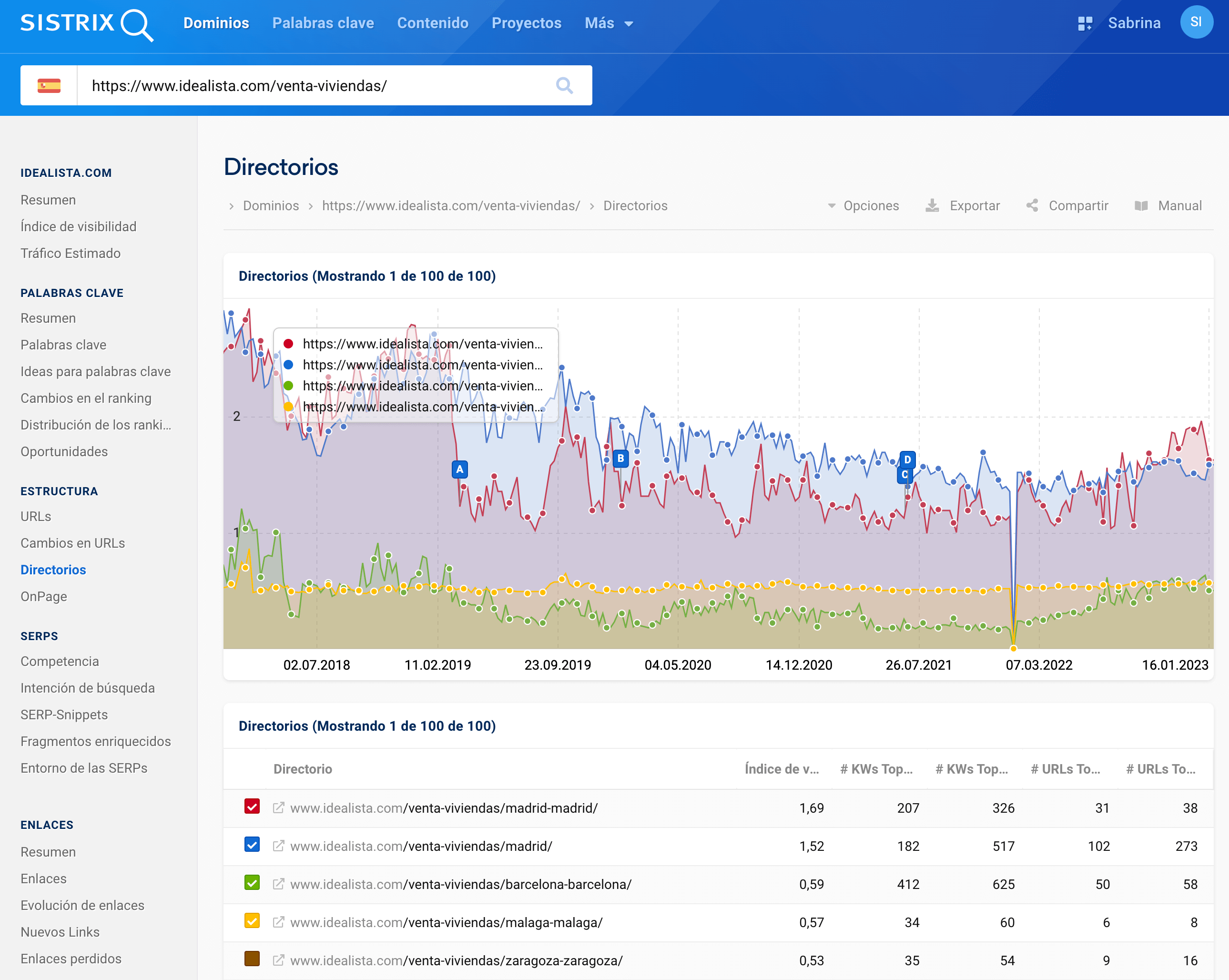Click the apps grid icon beside Sabrina
The width and height of the screenshot is (1229, 980).
tap(1084, 23)
